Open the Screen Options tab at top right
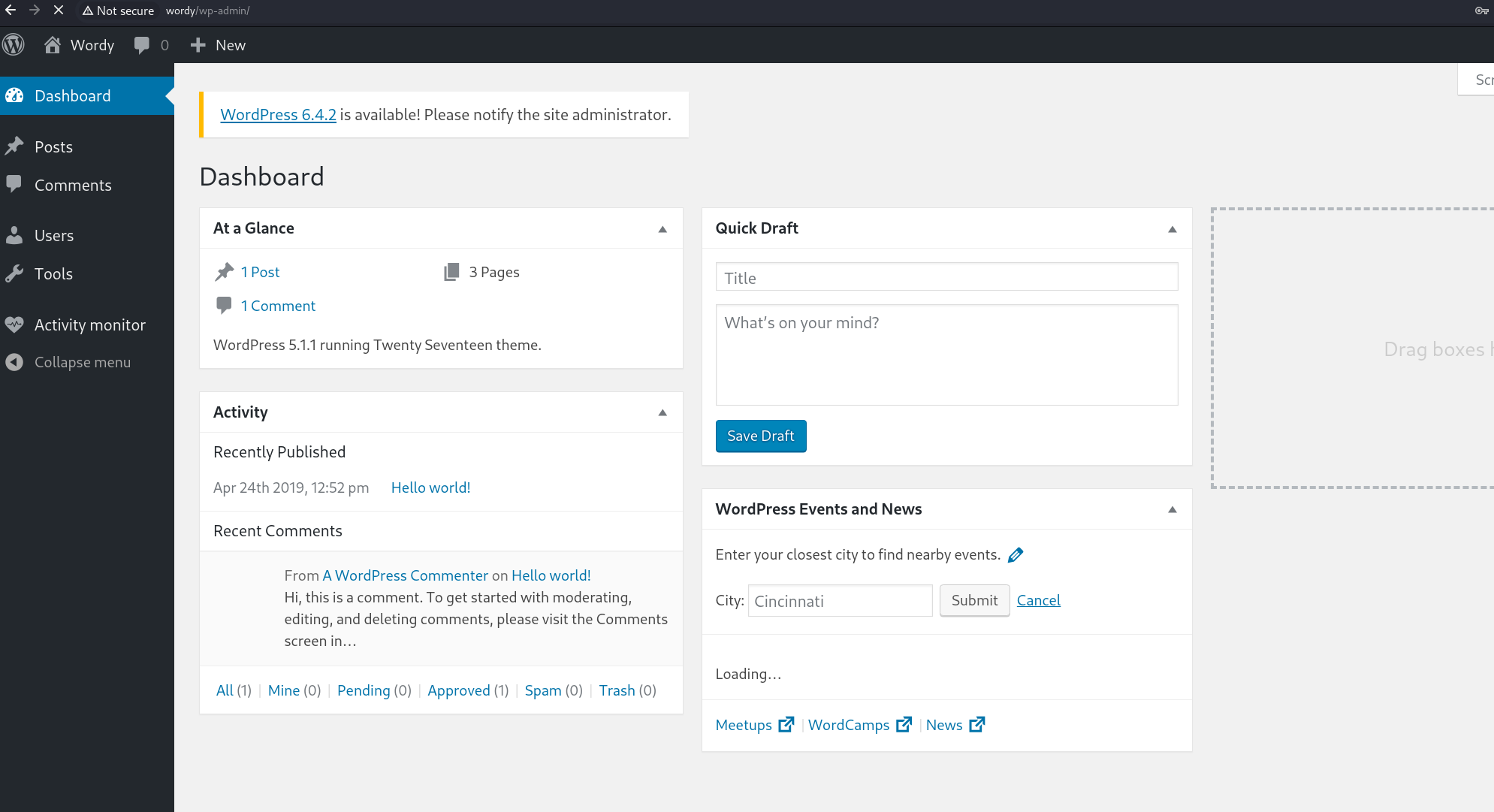 coord(1477,80)
